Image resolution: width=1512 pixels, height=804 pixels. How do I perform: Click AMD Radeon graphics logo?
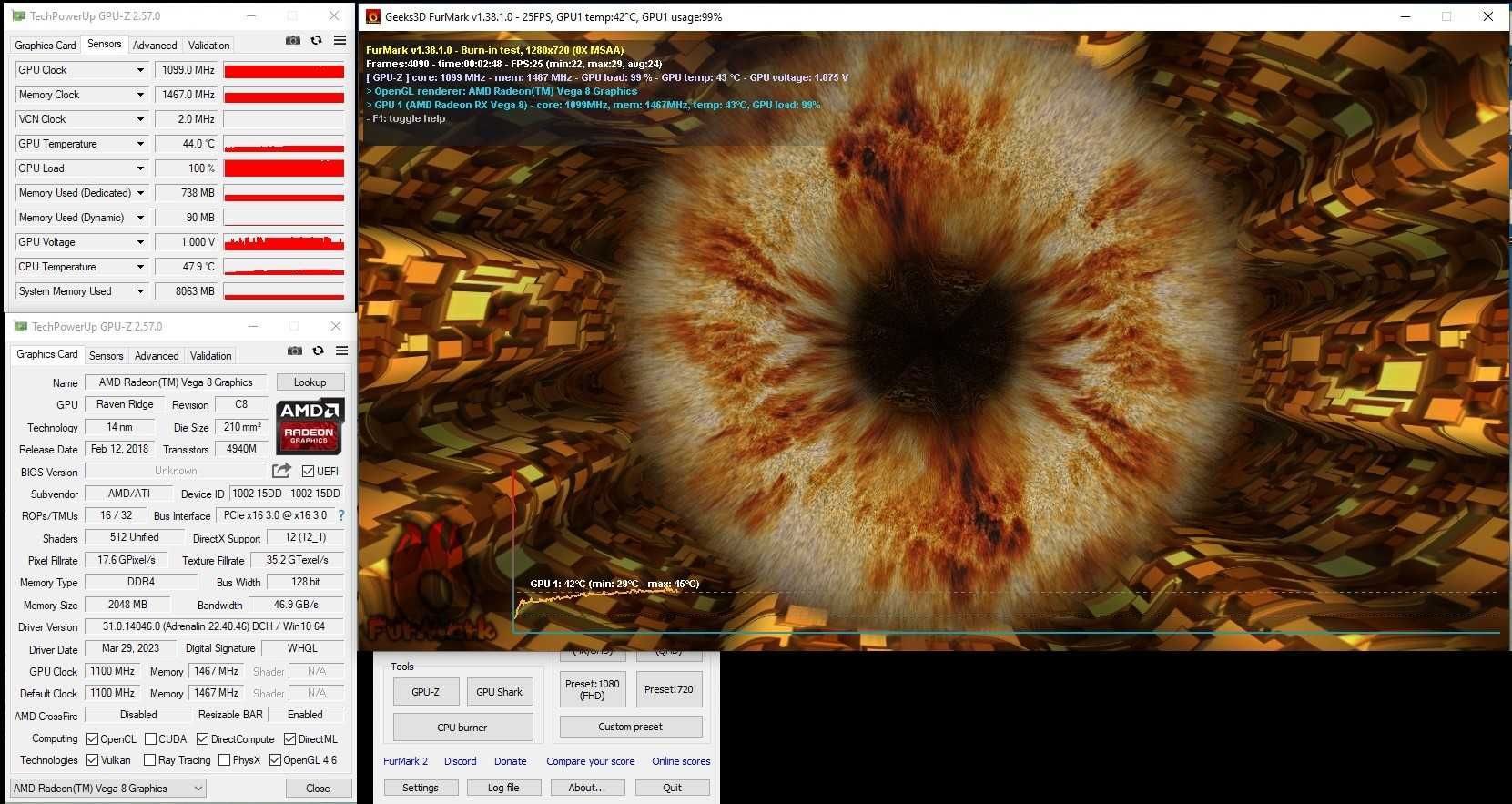(x=310, y=425)
